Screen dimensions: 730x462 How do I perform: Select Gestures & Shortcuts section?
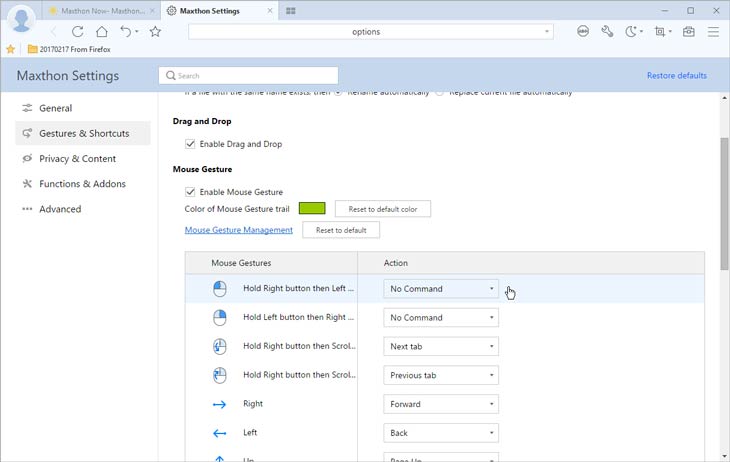coord(83,133)
